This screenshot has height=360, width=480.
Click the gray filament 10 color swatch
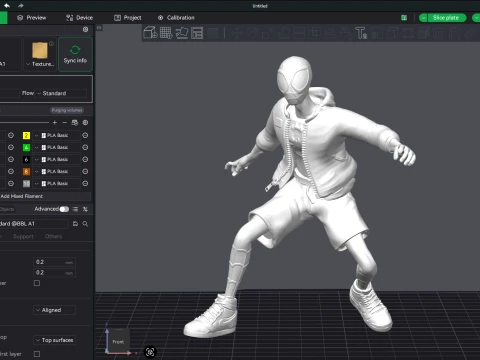(x=26, y=183)
